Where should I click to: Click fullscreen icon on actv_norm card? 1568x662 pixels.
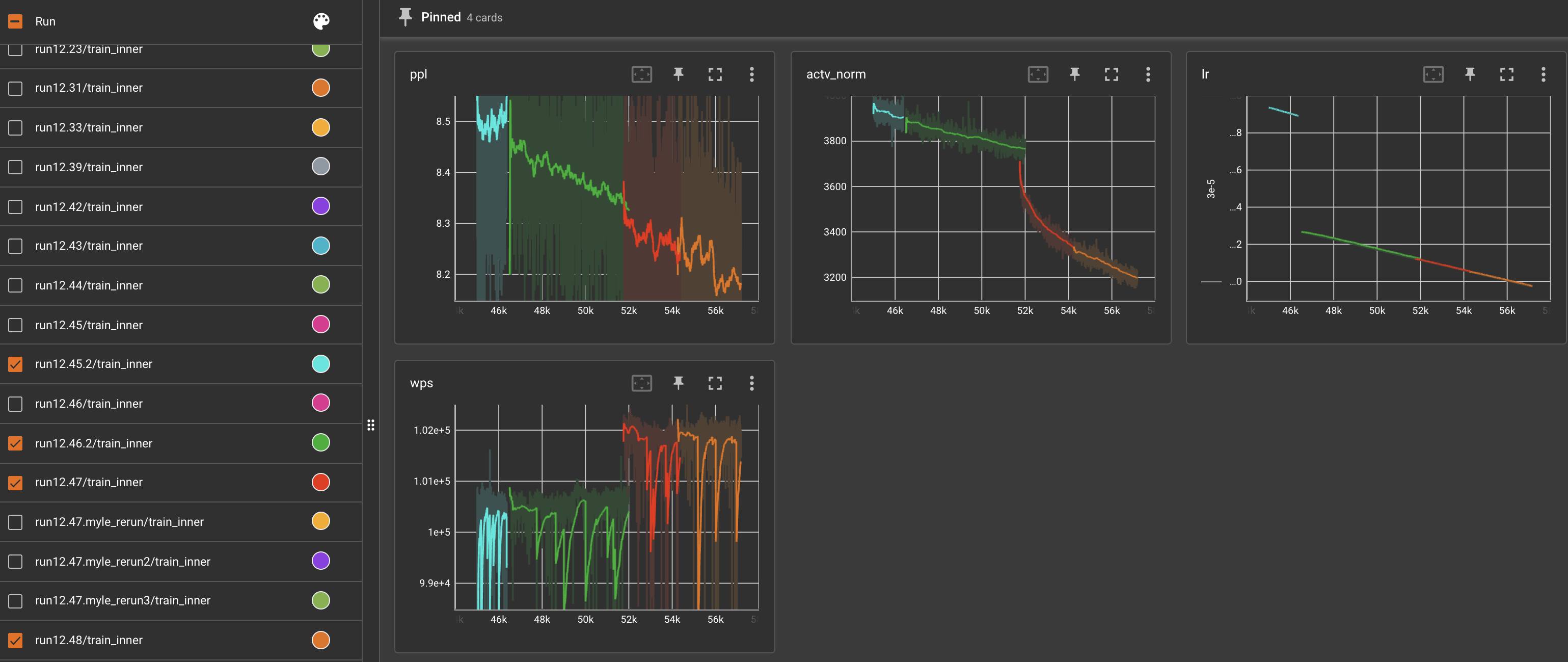[x=1111, y=74]
